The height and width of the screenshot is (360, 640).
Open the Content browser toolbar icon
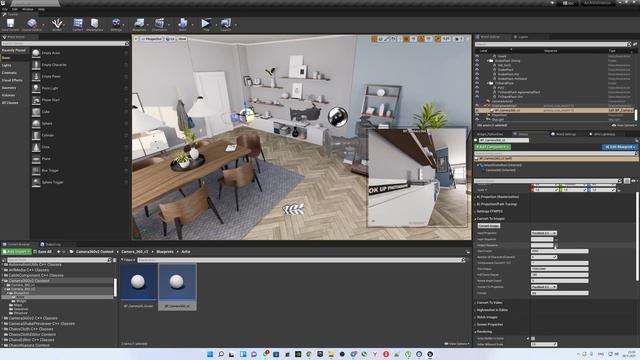pyautogui.click(x=78, y=24)
